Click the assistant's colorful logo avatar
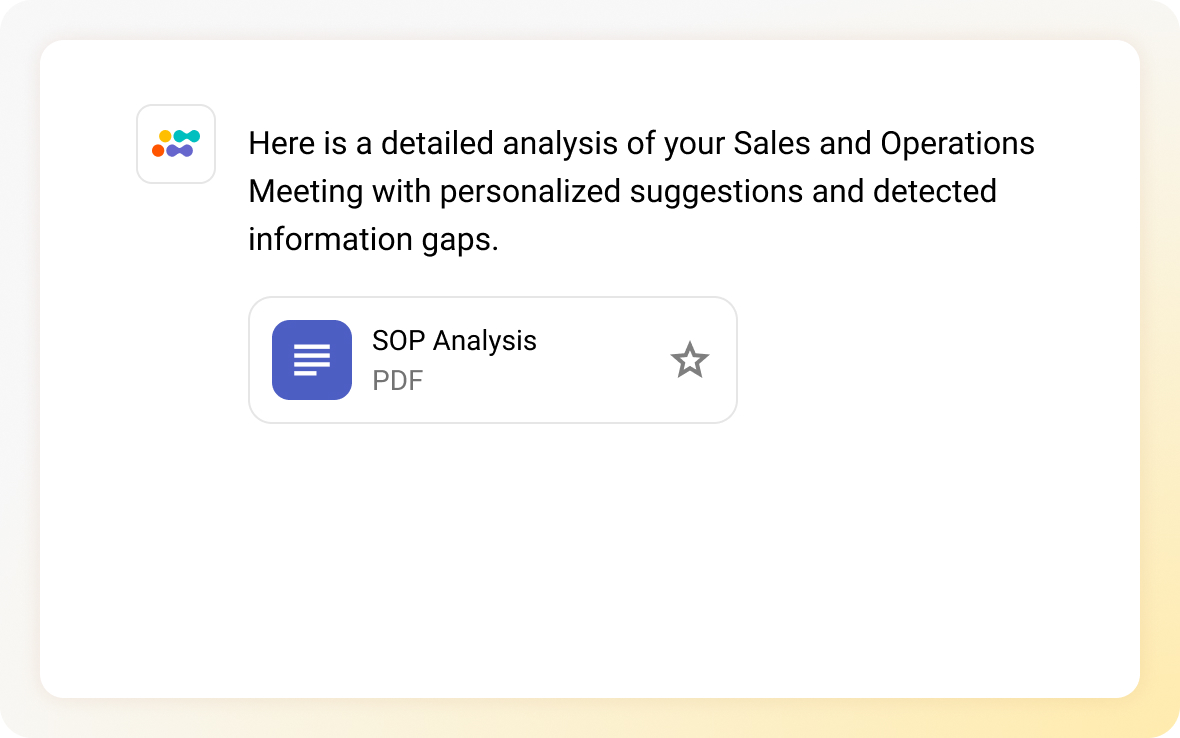1180x738 pixels. tap(176, 144)
